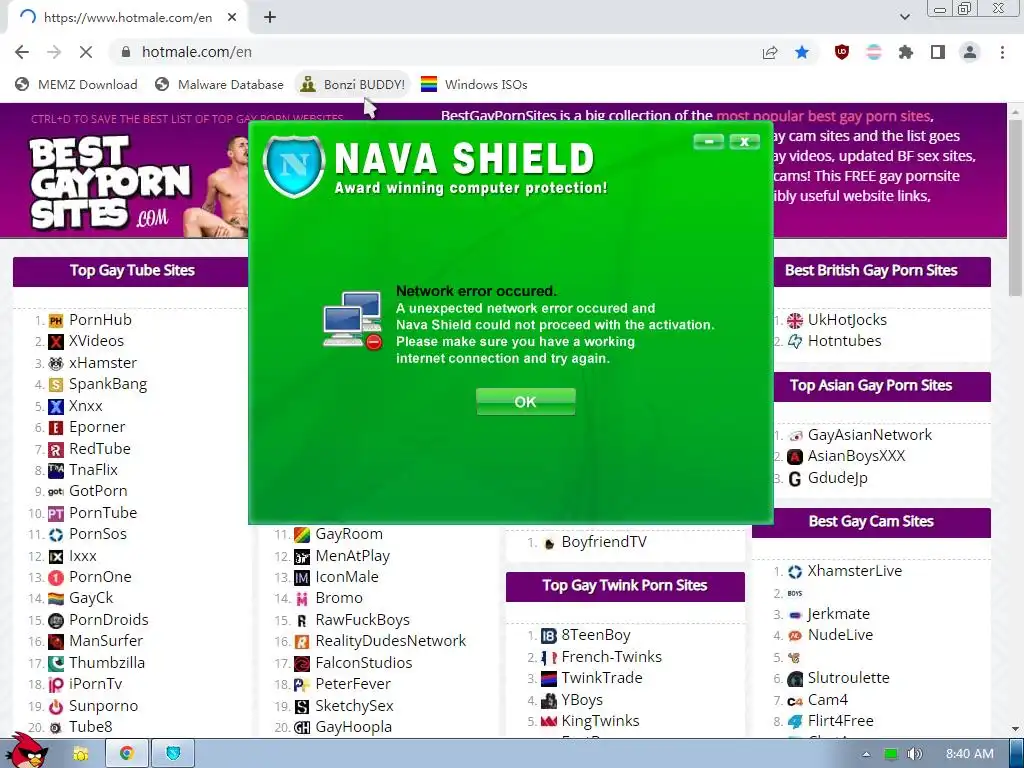
Task: Click the Thumbzilla list entry
Action: click(107, 663)
